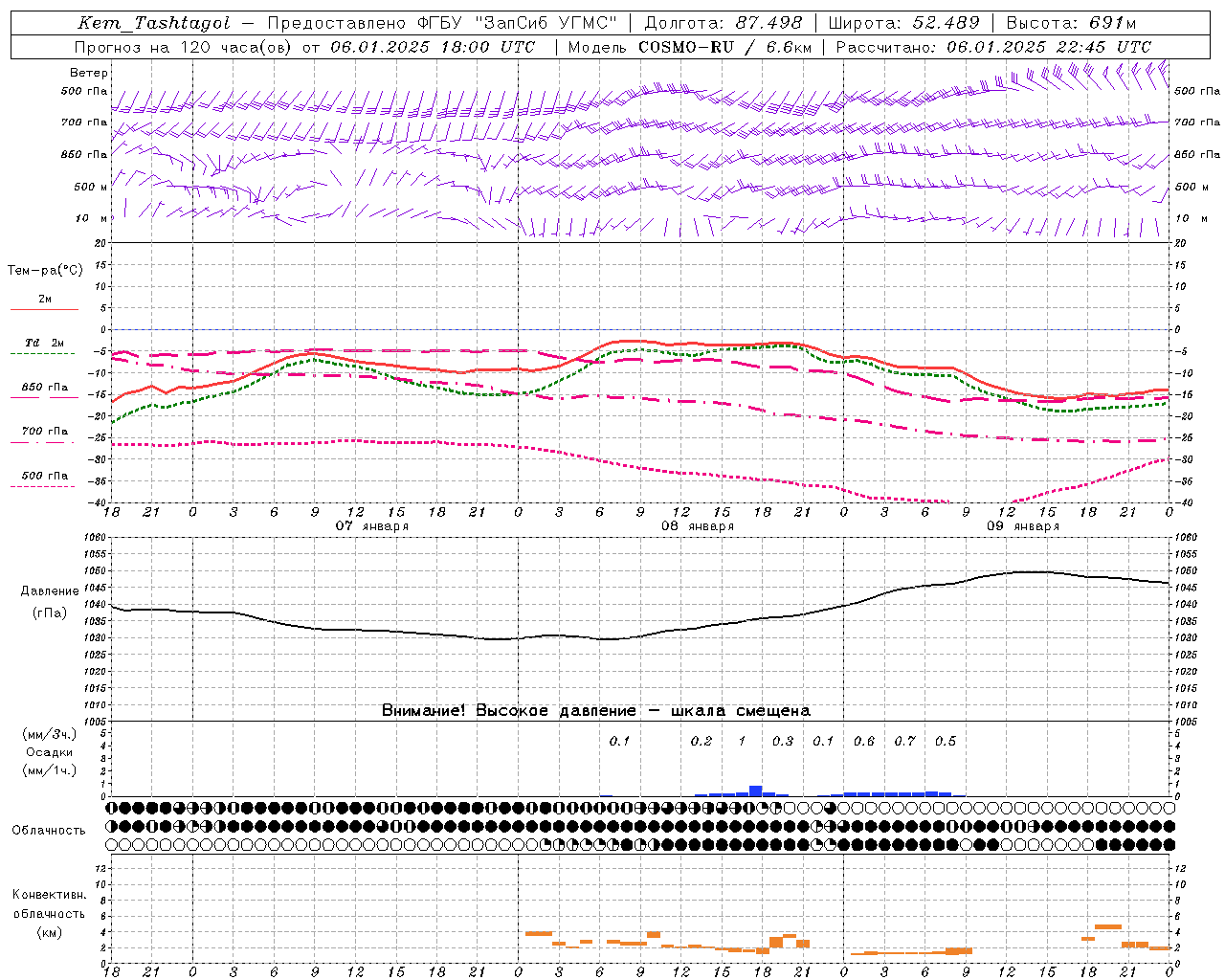Click the 07 января date label
This screenshot has height=980, width=1225.
[371, 526]
